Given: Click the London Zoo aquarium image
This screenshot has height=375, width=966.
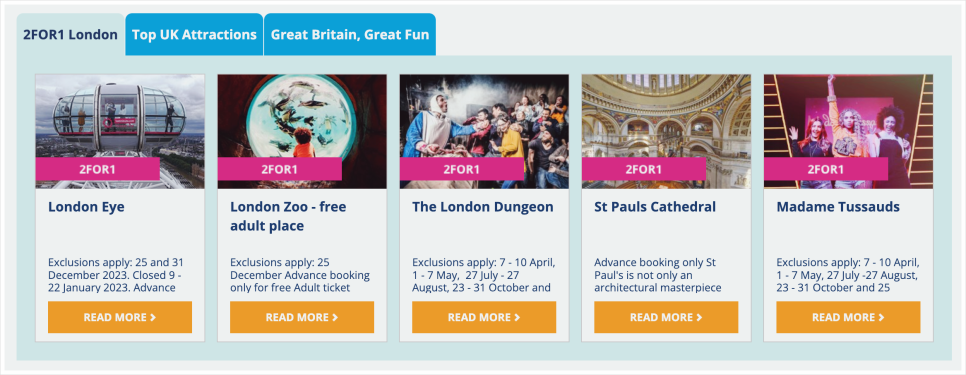Looking at the screenshot, I should [x=302, y=131].
